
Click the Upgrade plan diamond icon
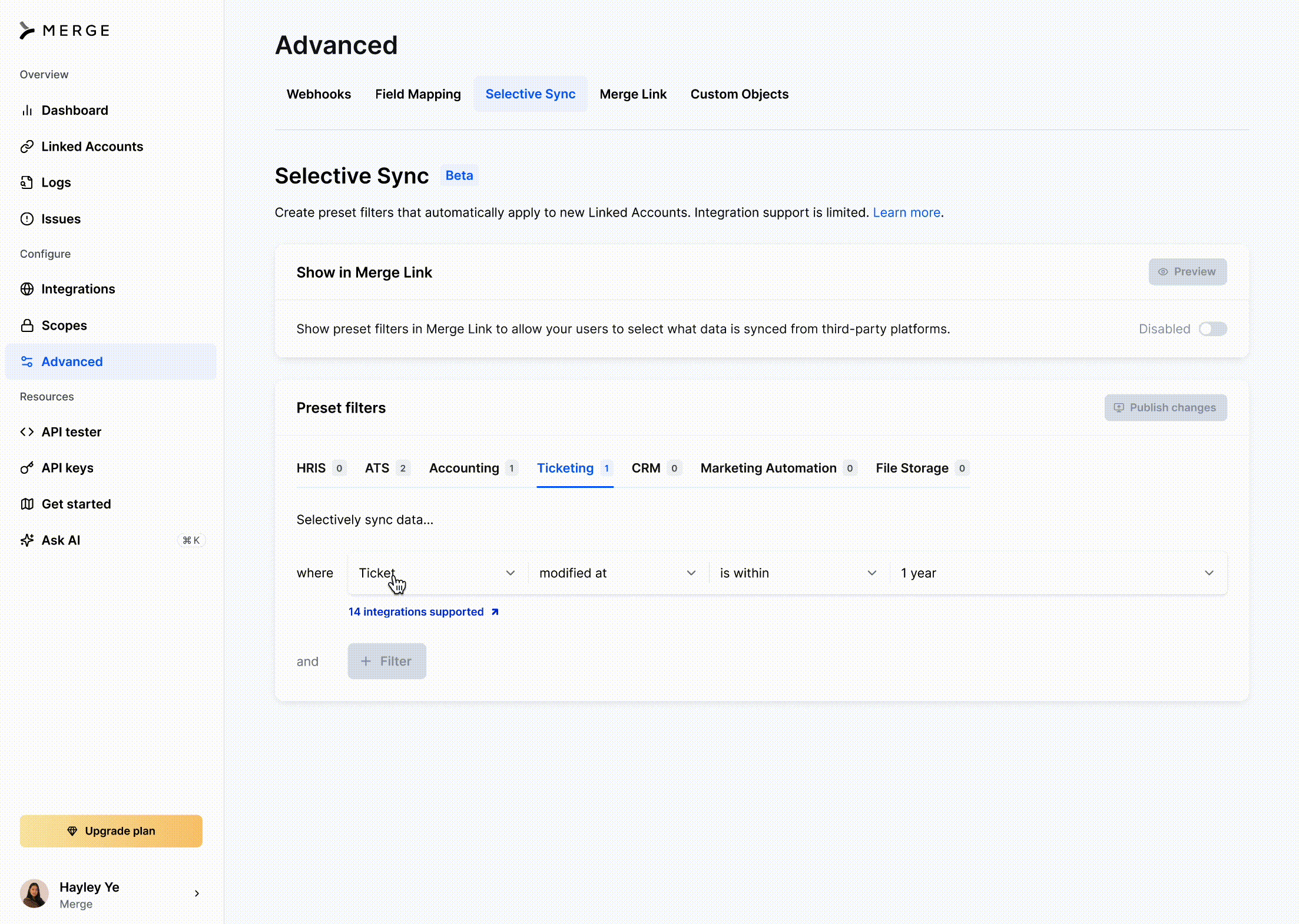point(72,831)
